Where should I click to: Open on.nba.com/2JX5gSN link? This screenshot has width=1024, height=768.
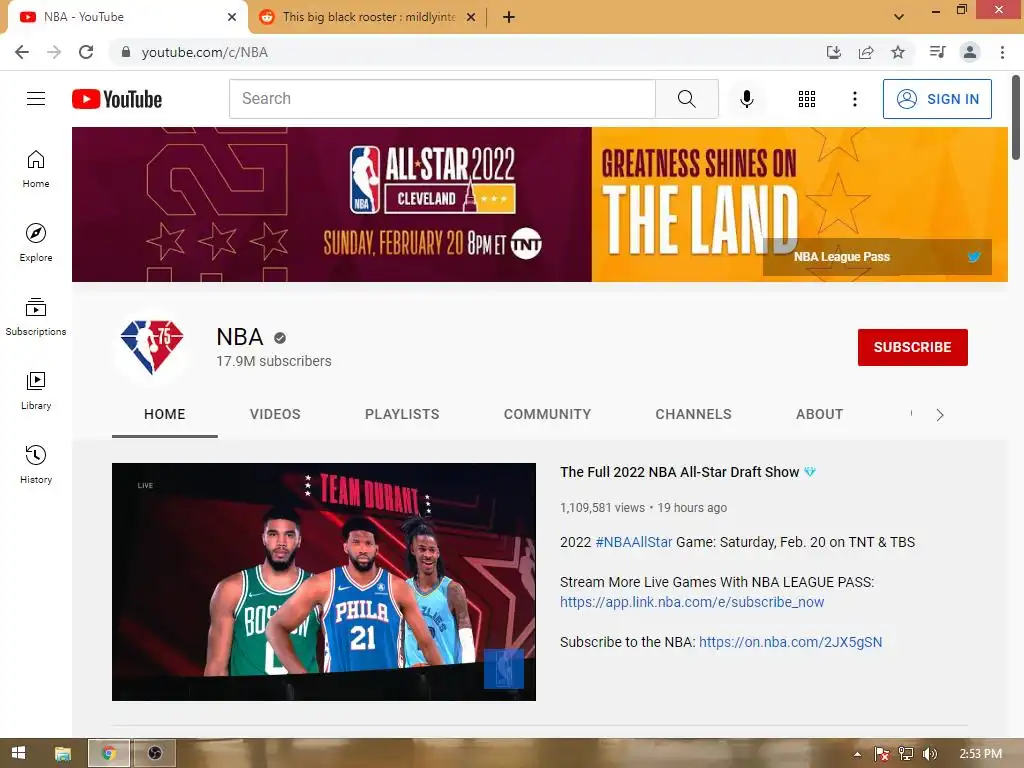pyautogui.click(x=790, y=642)
